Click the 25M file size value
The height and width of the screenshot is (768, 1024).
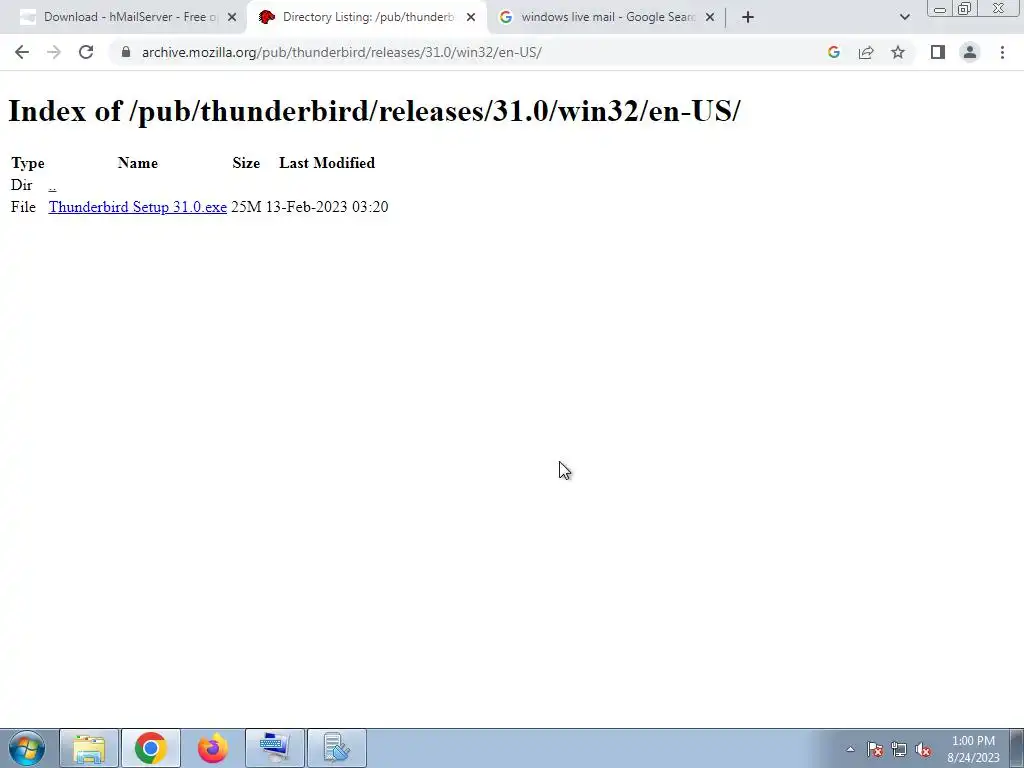(246, 207)
